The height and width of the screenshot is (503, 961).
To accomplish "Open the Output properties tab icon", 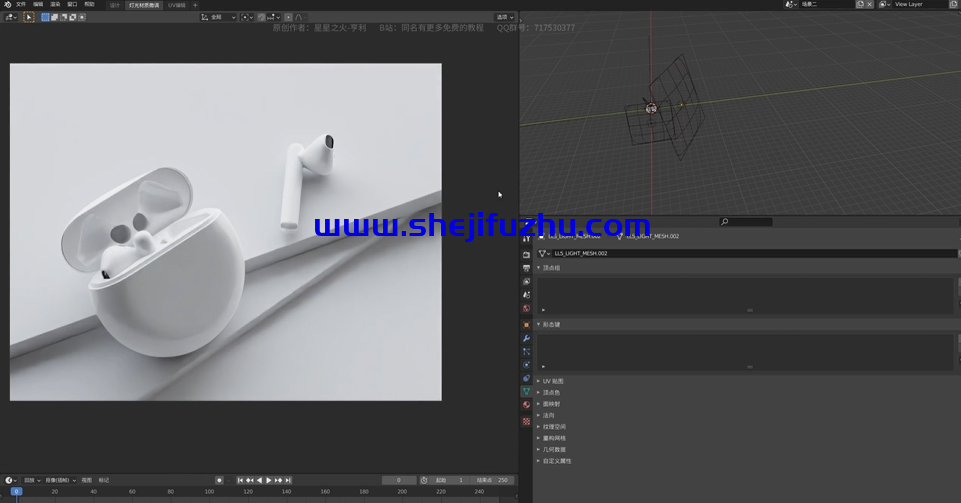I will click(x=527, y=268).
